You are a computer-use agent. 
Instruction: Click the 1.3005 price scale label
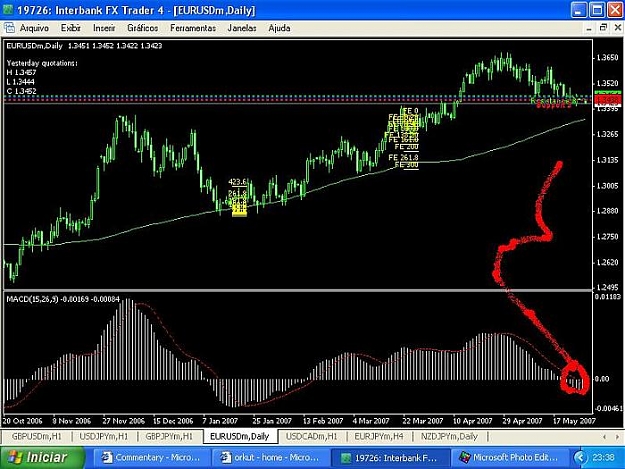pyautogui.click(x=607, y=186)
